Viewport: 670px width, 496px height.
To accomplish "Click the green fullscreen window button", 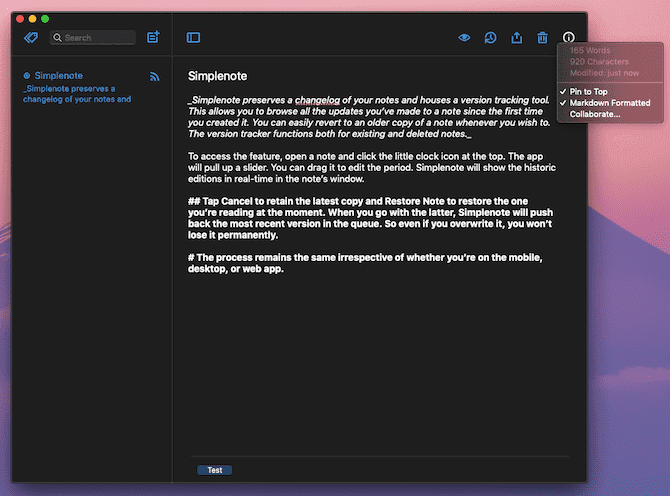I will (x=45, y=19).
